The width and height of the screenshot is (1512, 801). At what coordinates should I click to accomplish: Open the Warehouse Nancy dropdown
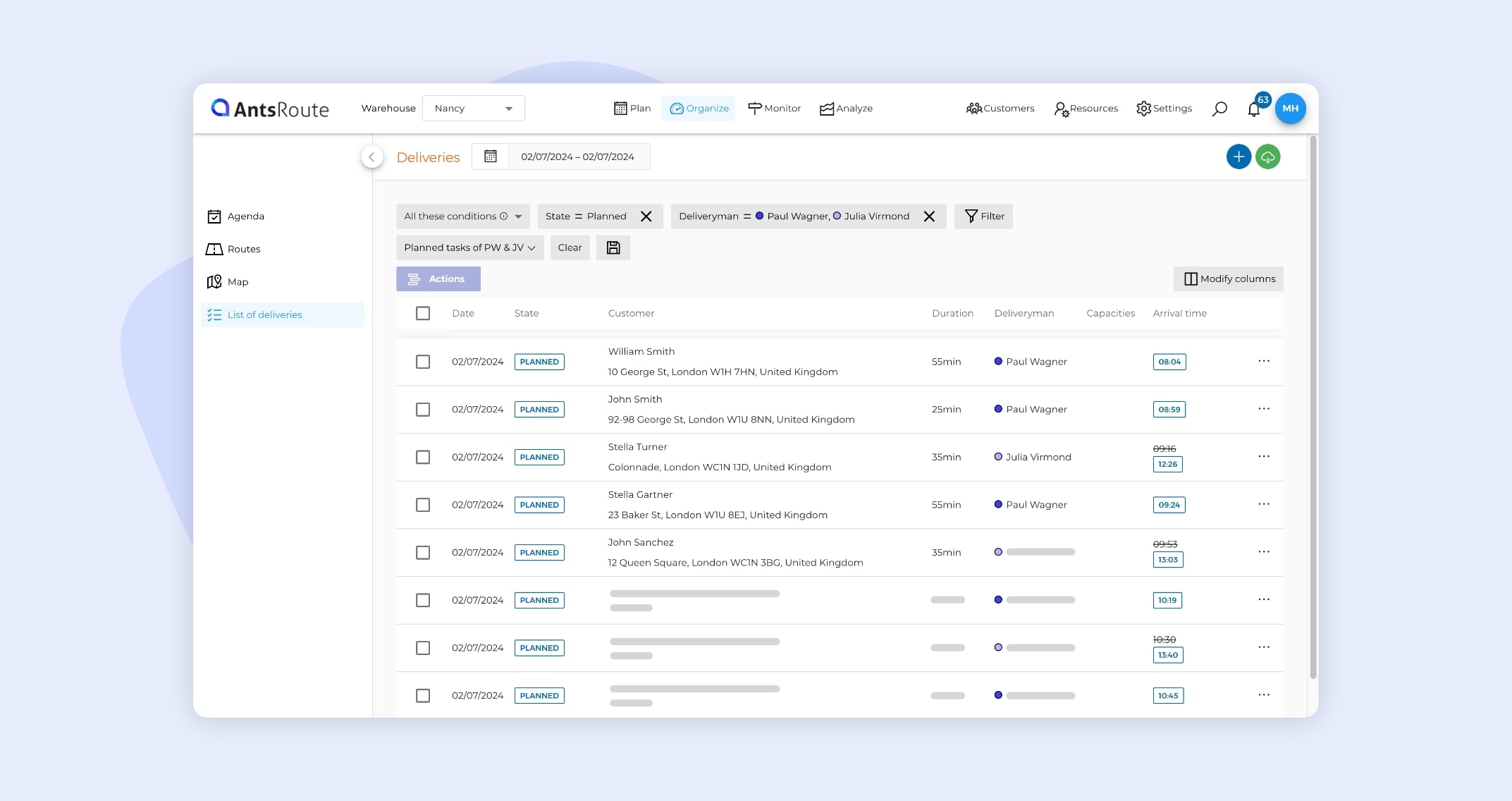[x=473, y=109]
